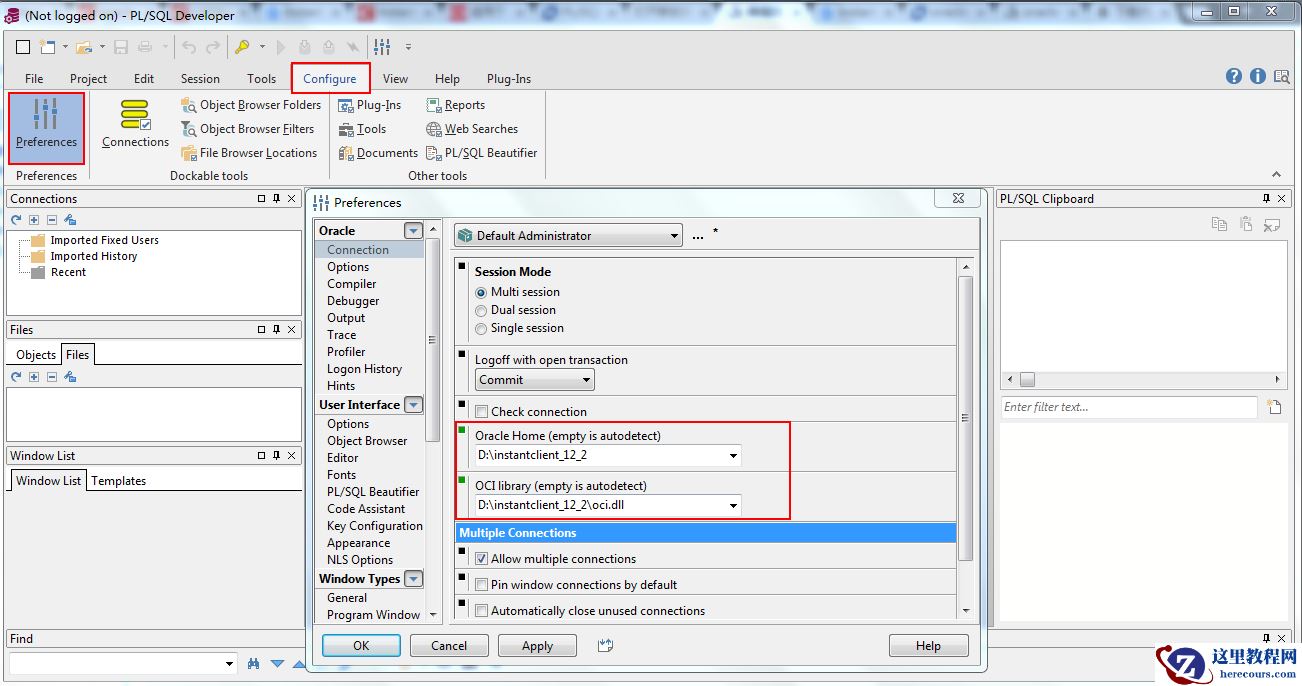Viewport: 1302px width, 686px height.
Task: Open the File menu
Action: pos(34,79)
